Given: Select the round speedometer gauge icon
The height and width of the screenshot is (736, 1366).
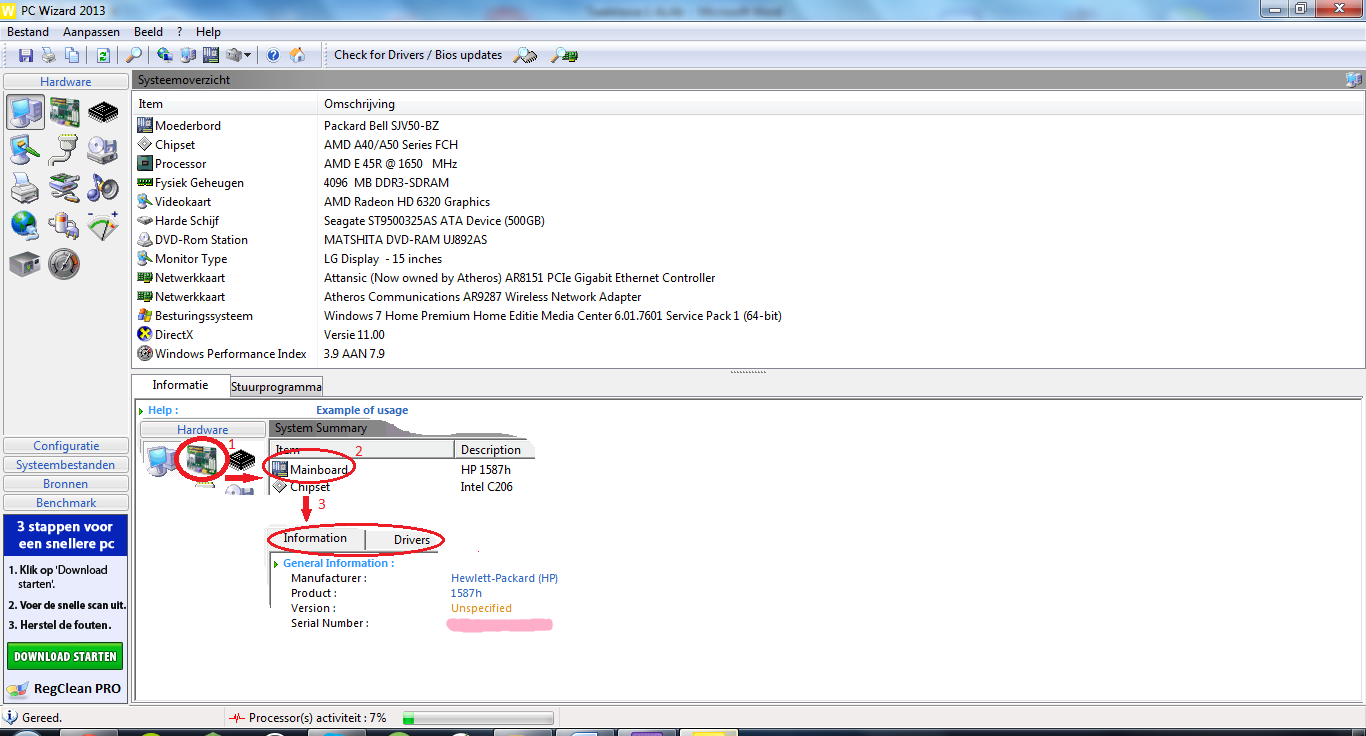Looking at the screenshot, I should 64,264.
